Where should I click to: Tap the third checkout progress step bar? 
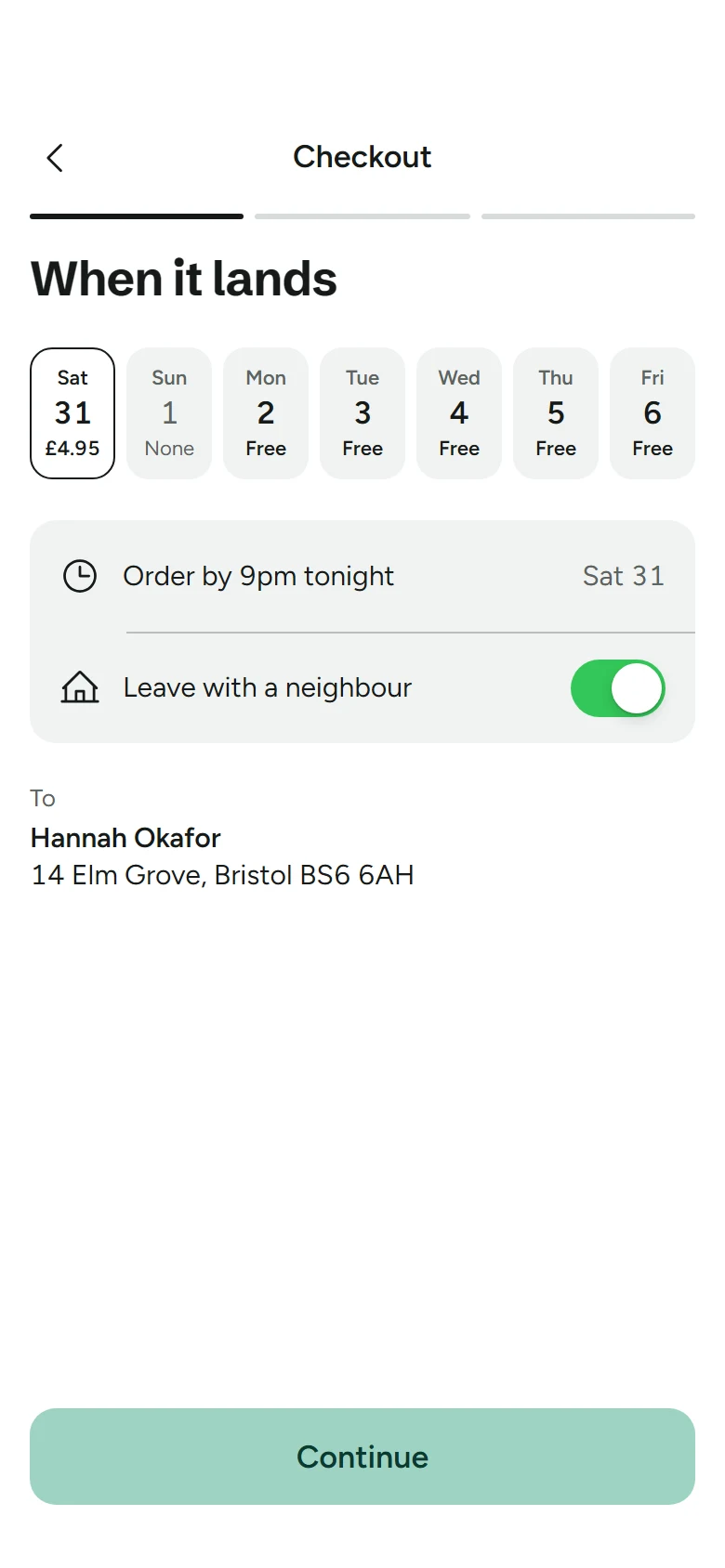tap(588, 216)
